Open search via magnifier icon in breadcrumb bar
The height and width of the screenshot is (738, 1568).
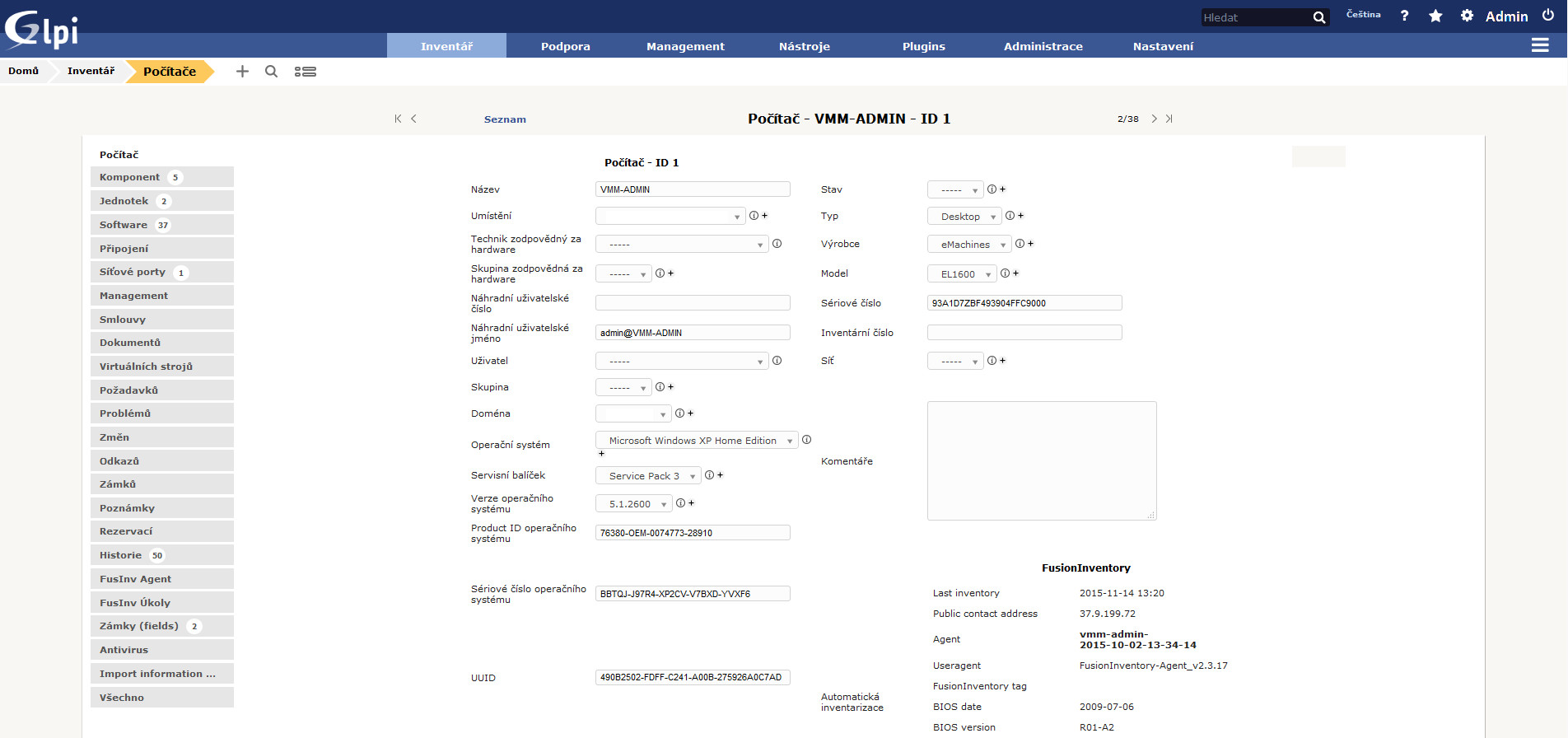(x=271, y=72)
